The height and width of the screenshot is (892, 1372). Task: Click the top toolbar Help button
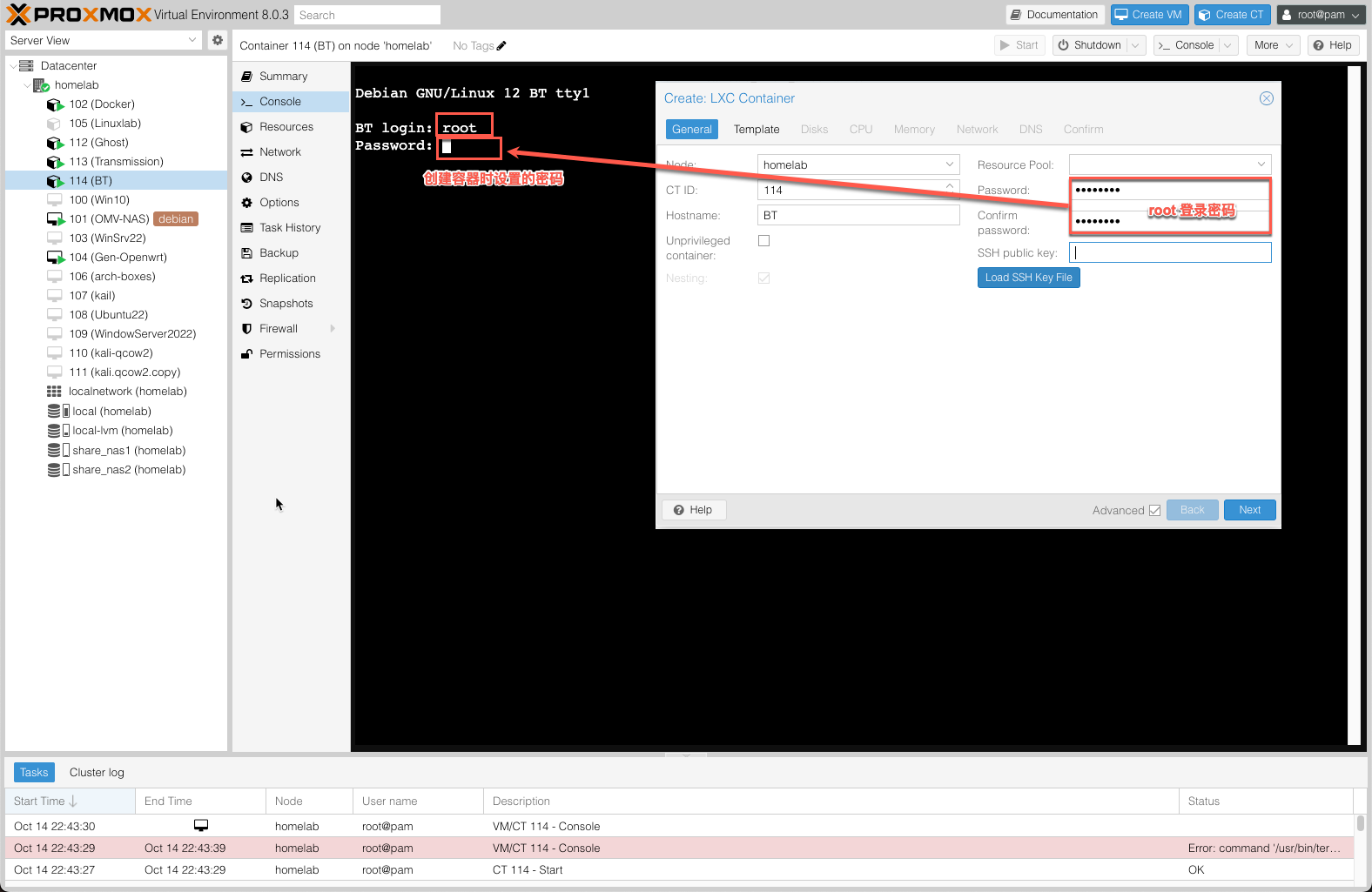pyautogui.click(x=1333, y=45)
